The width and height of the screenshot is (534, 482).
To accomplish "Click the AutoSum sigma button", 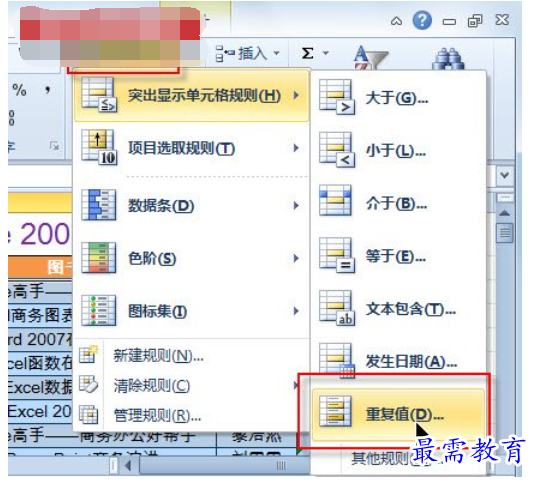I will [x=308, y=53].
